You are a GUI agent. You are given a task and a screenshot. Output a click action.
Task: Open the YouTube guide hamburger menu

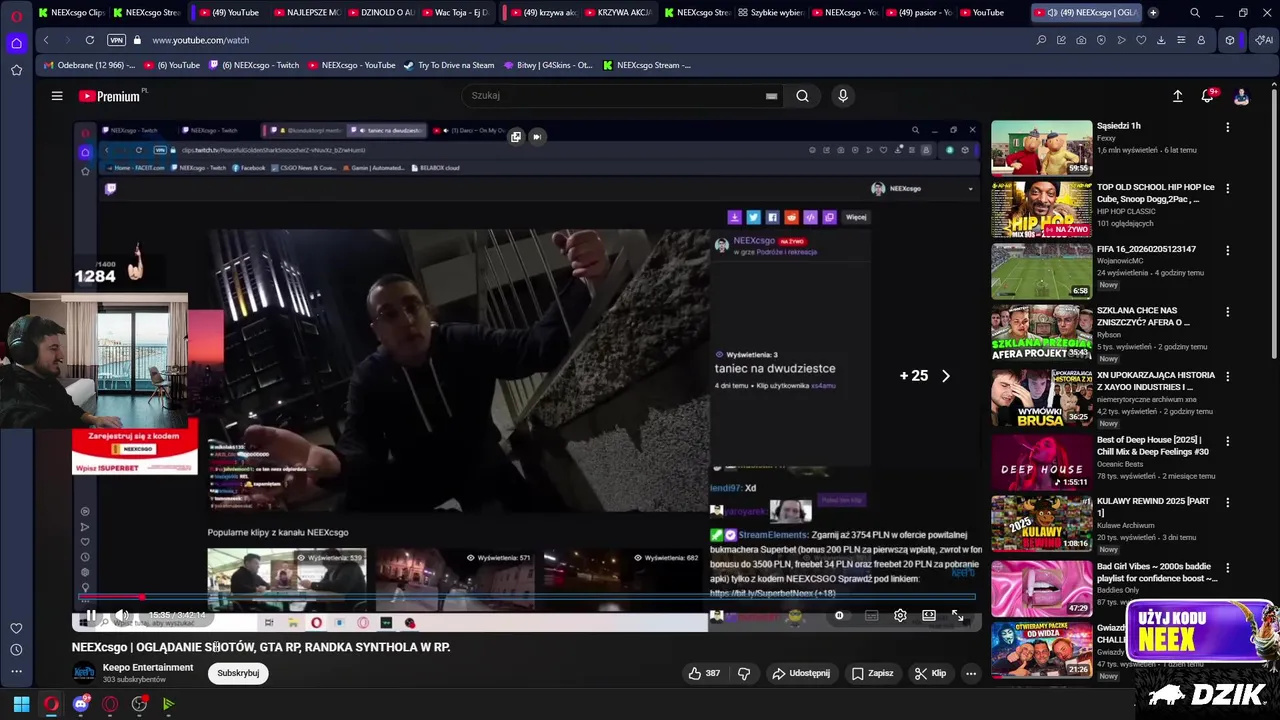coord(57,96)
